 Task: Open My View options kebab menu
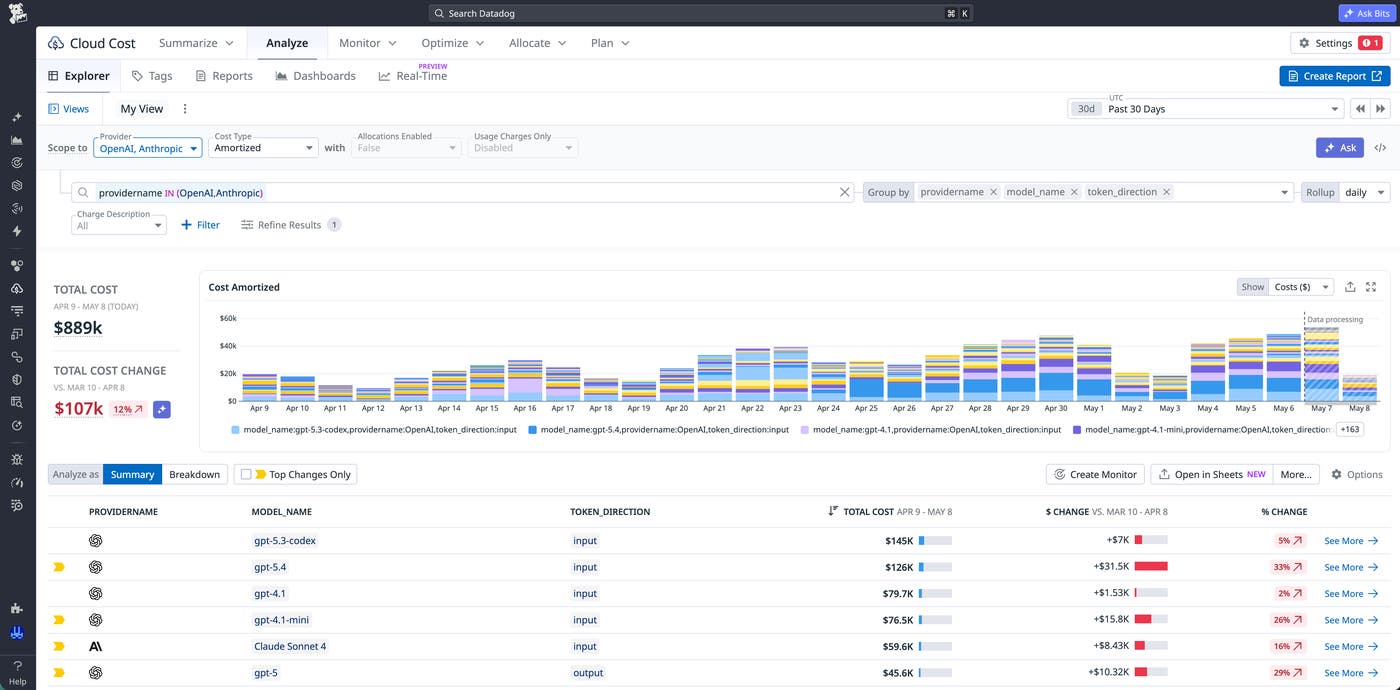[x=184, y=109]
